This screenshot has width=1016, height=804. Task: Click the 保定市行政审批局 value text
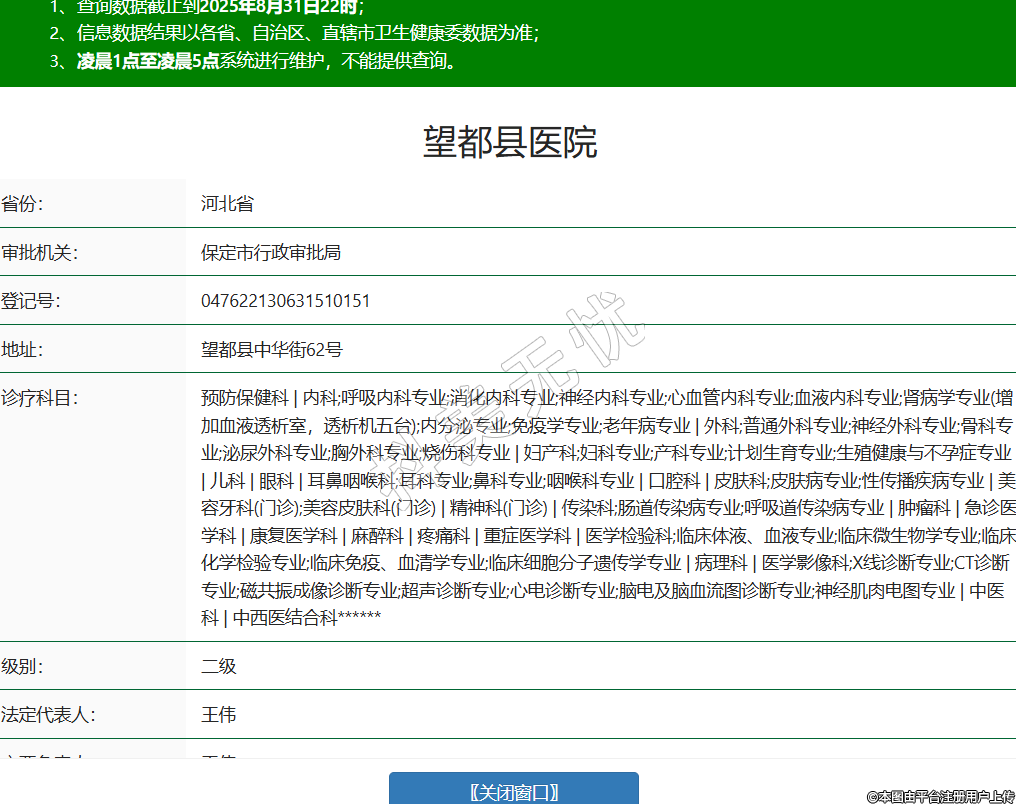[x=271, y=252]
